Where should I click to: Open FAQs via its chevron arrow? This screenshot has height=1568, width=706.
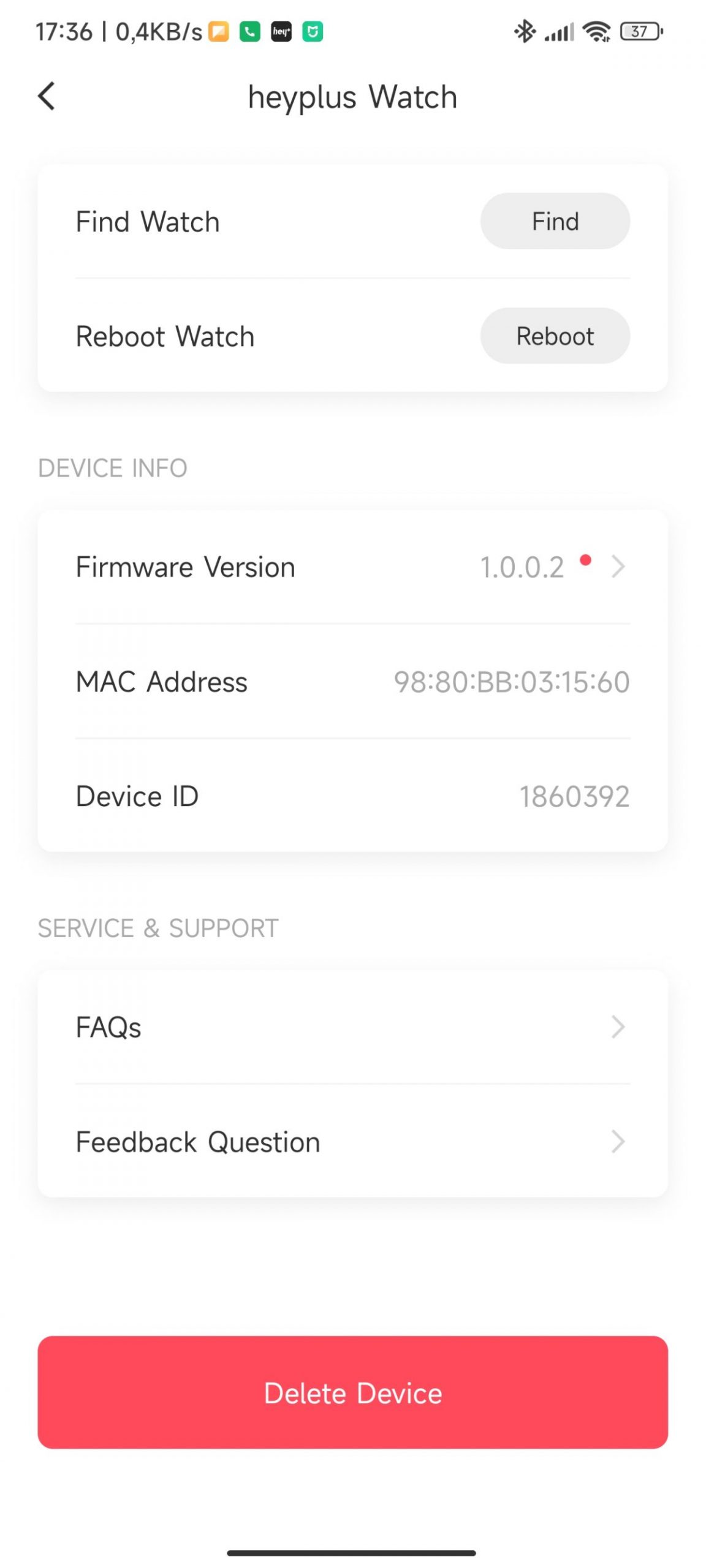[x=618, y=1027]
